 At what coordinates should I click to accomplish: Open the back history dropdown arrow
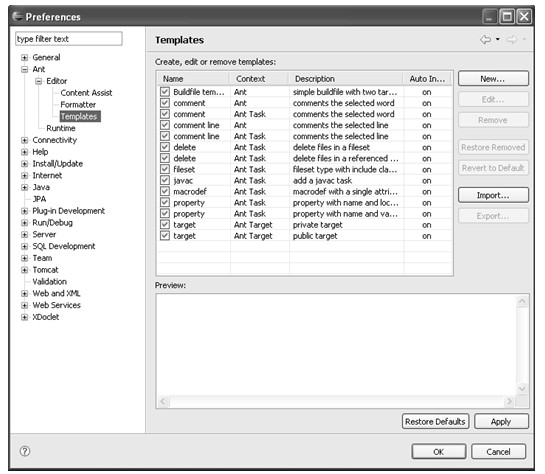[498, 39]
